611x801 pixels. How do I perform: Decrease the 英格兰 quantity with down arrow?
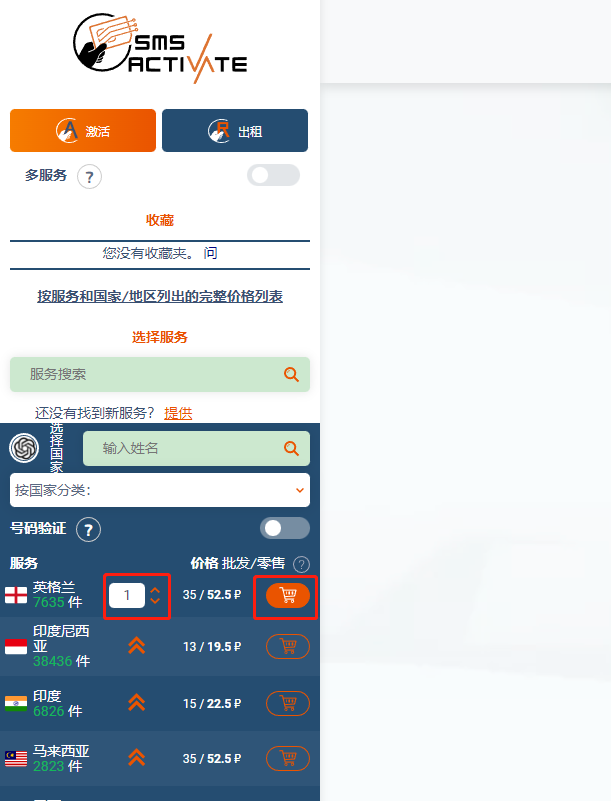(x=155, y=601)
